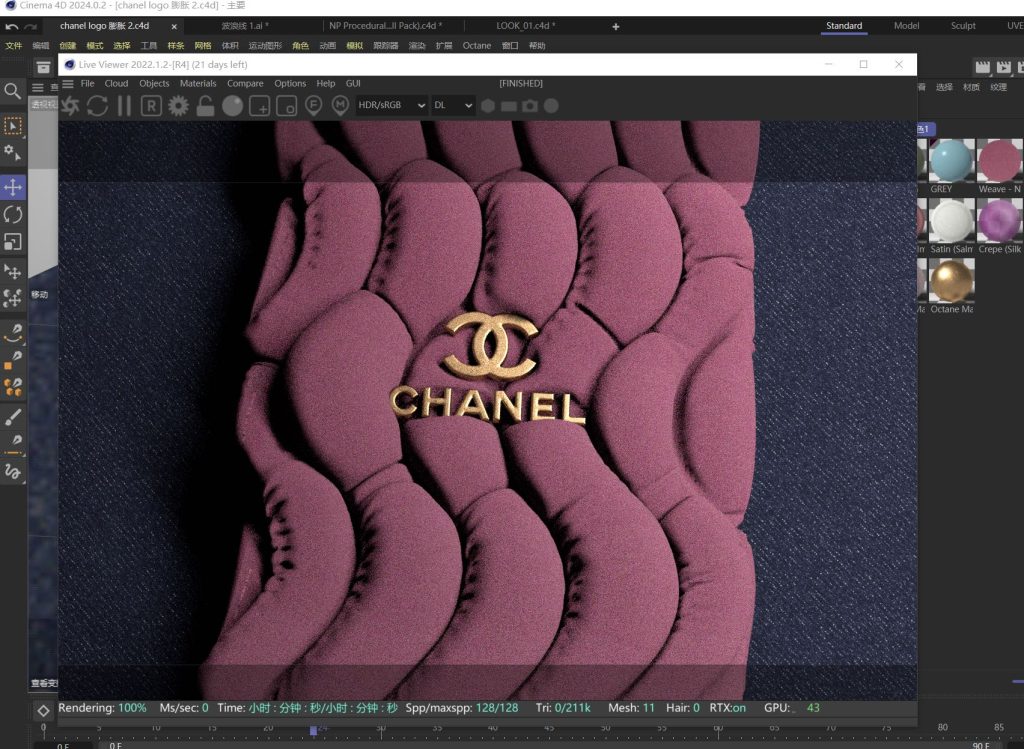Select the Model layout

(x=906, y=26)
